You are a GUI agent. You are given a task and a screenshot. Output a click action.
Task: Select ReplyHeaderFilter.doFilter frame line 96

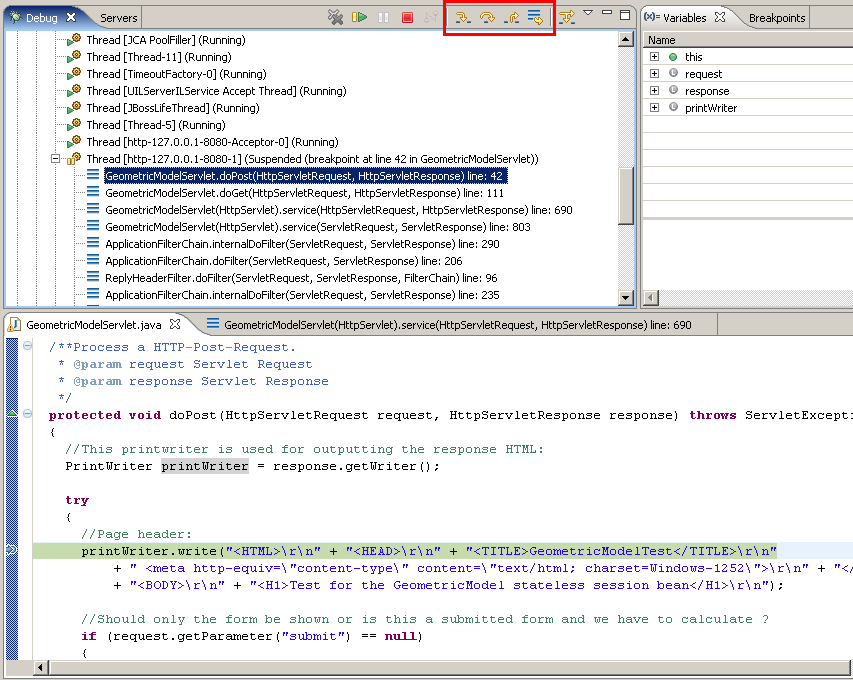[301, 278]
